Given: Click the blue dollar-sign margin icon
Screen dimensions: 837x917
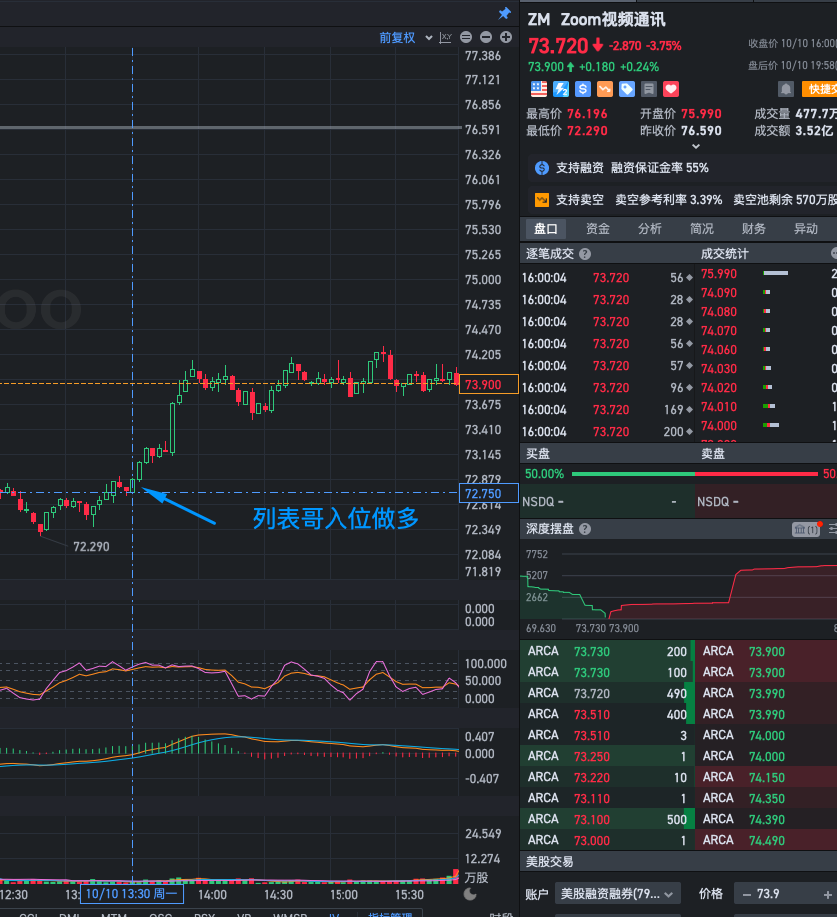Looking at the screenshot, I should coord(583,89).
